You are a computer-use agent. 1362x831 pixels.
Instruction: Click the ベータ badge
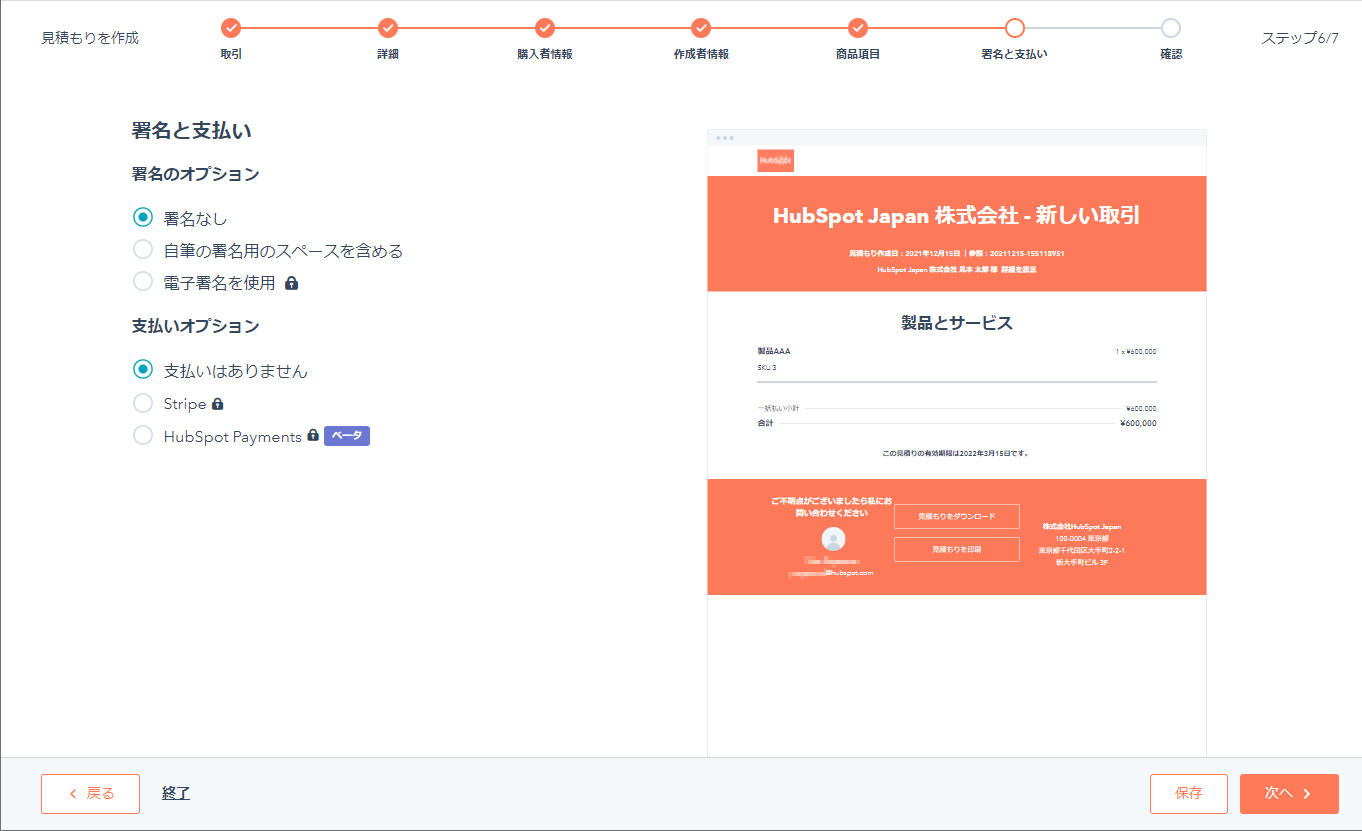pyautogui.click(x=347, y=436)
